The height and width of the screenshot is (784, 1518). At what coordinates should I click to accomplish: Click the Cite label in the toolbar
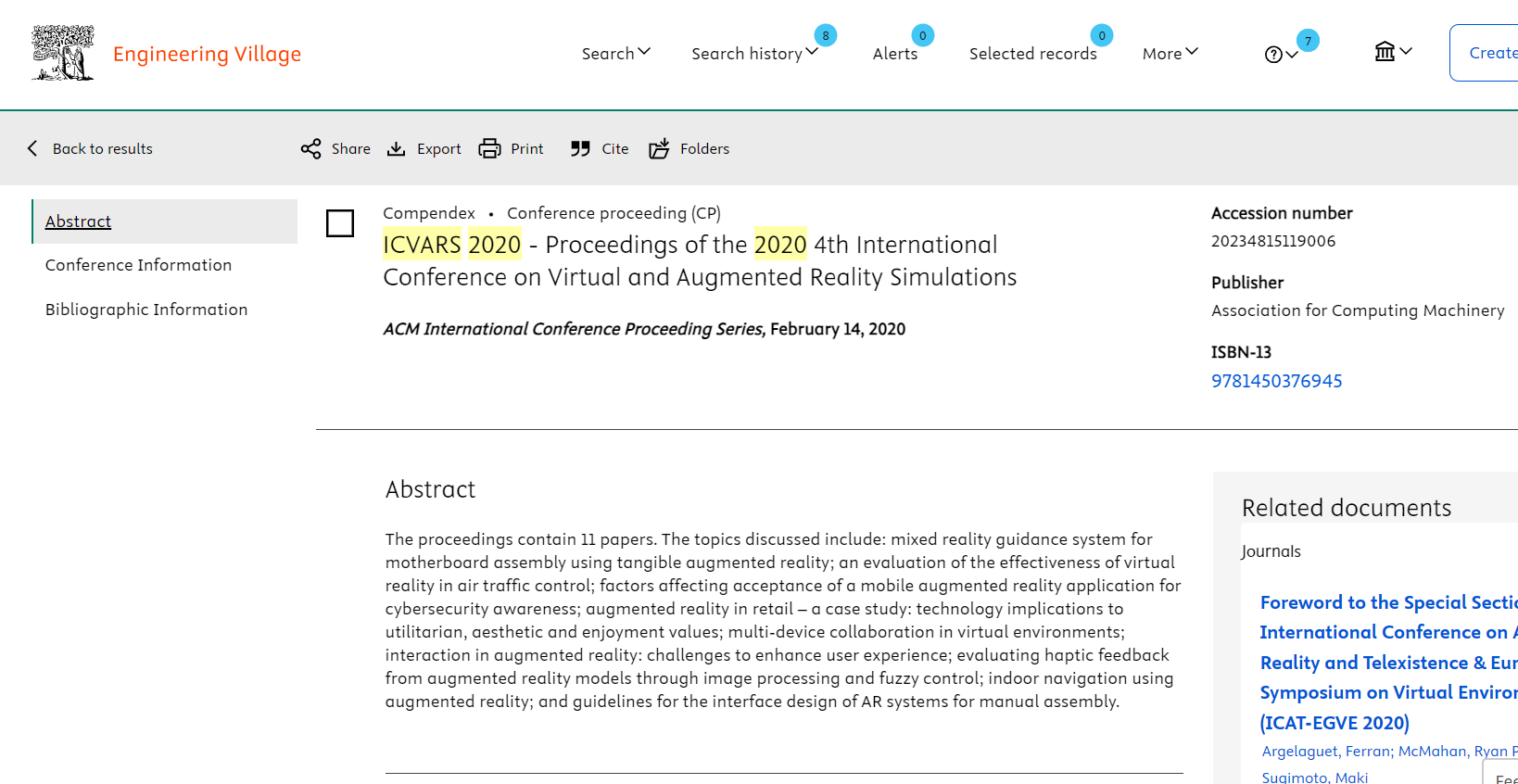pos(614,148)
